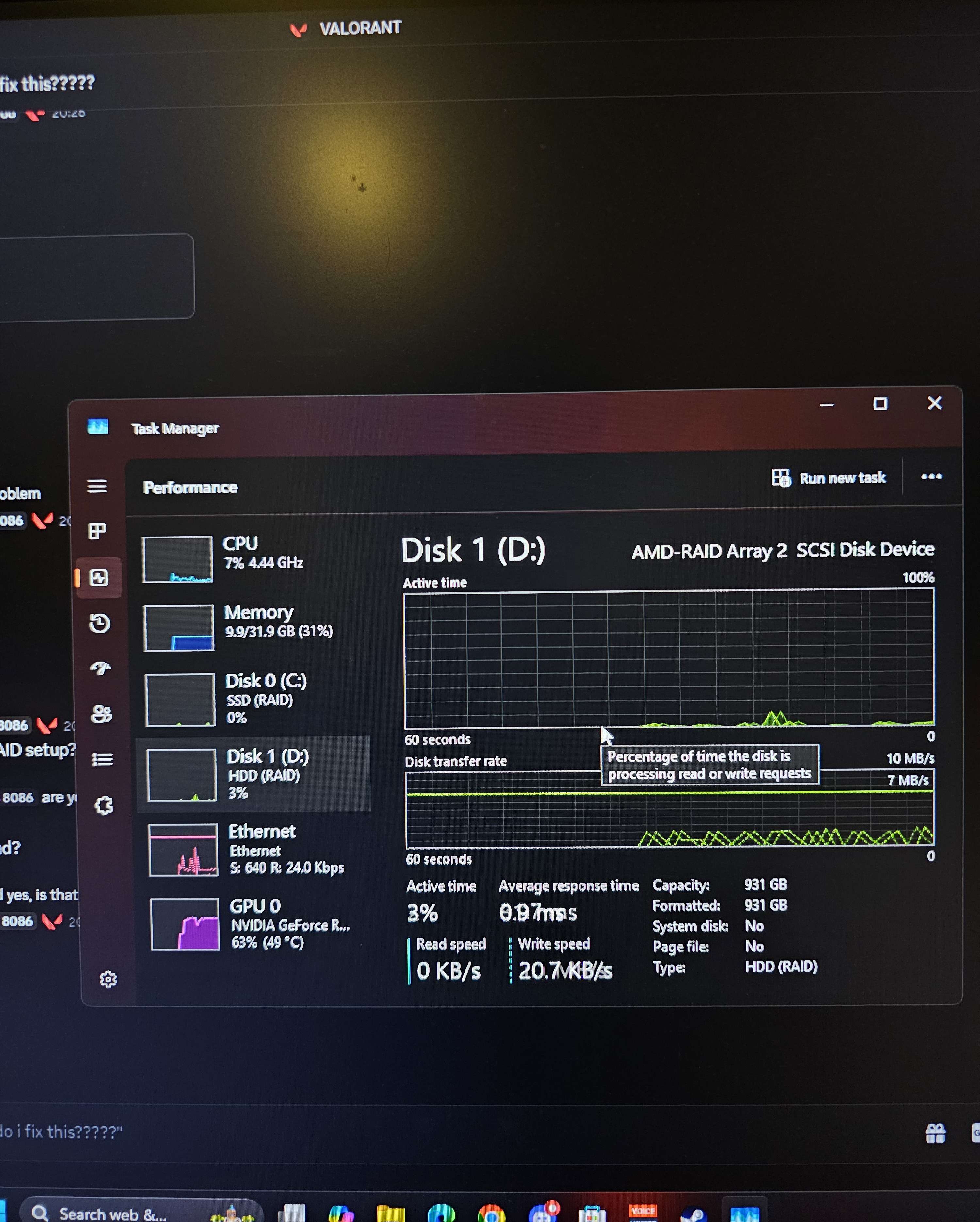
Task: Open Processes page in Task Manager sidebar
Action: click(x=97, y=531)
